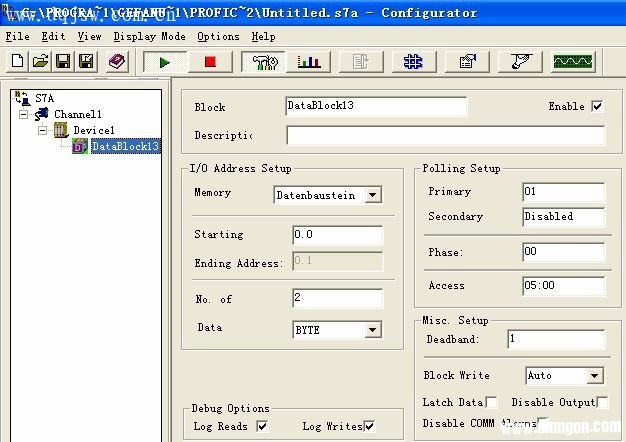
Task: Open the bar-chart statistics toolbar icon
Action: click(309, 62)
